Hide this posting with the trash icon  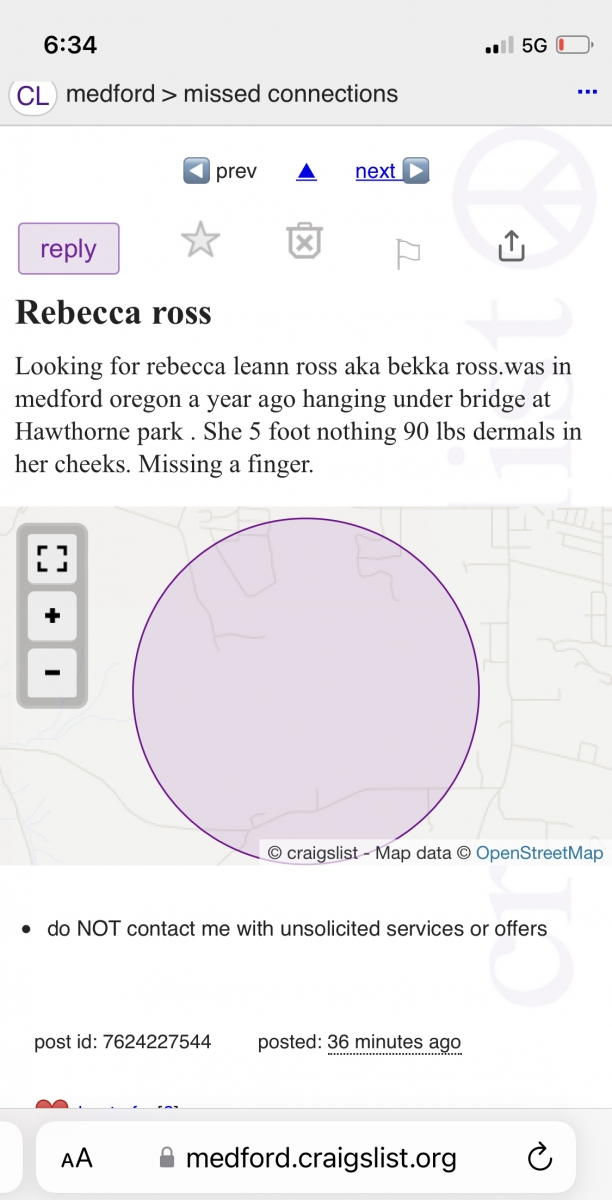(305, 241)
